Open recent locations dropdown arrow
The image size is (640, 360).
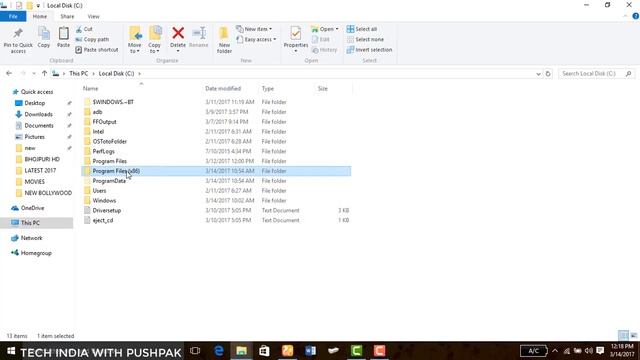pyautogui.click(x=33, y=73)
